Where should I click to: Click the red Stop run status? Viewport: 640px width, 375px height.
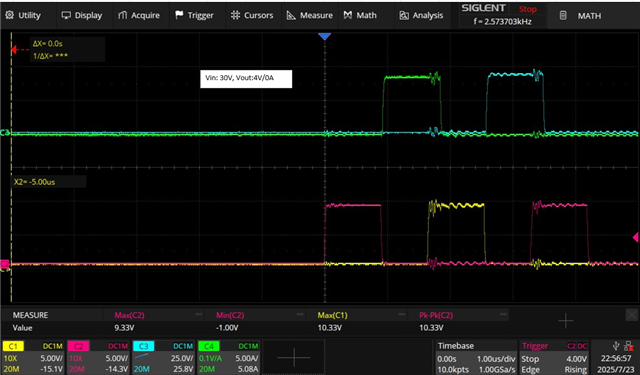(527, 9)
